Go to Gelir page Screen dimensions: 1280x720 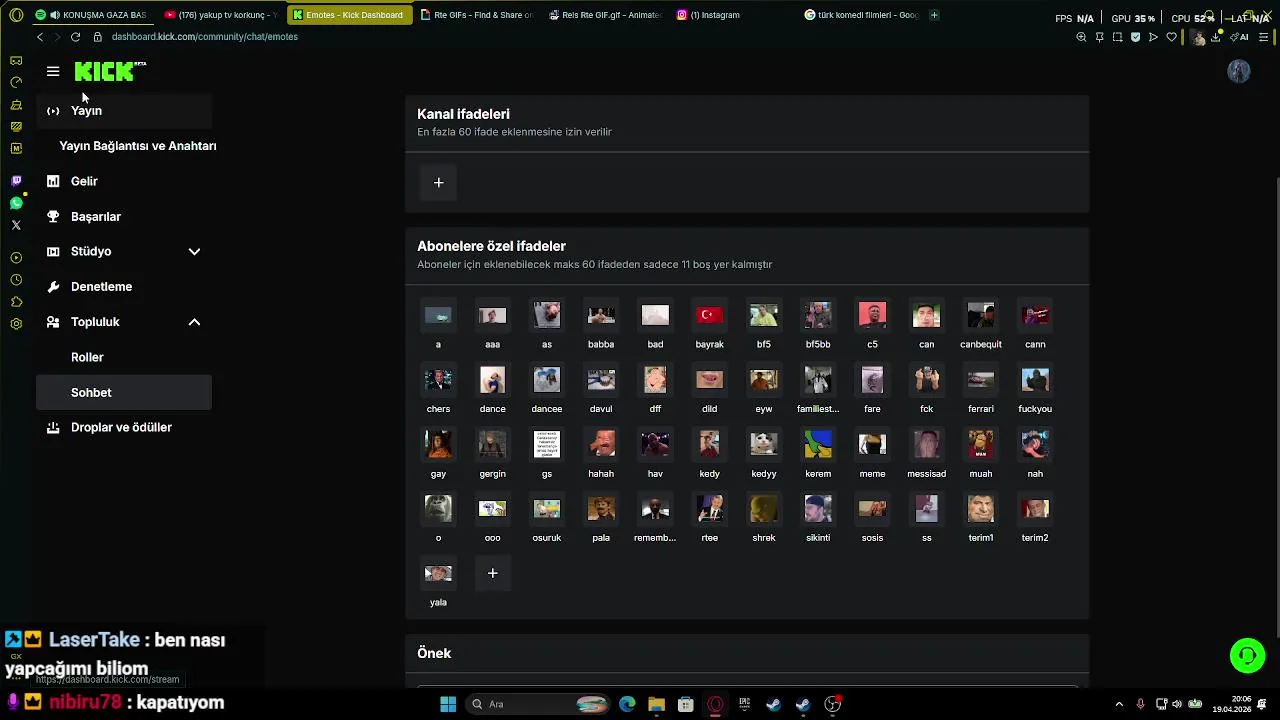click(x=123, y=181)
